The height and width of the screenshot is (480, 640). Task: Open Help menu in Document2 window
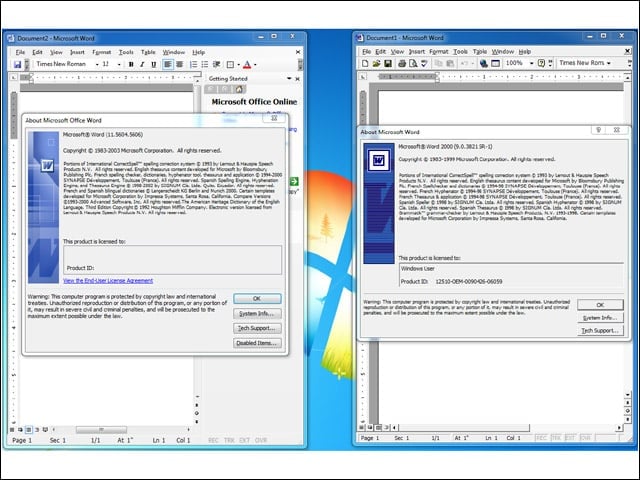coord(198,52)
